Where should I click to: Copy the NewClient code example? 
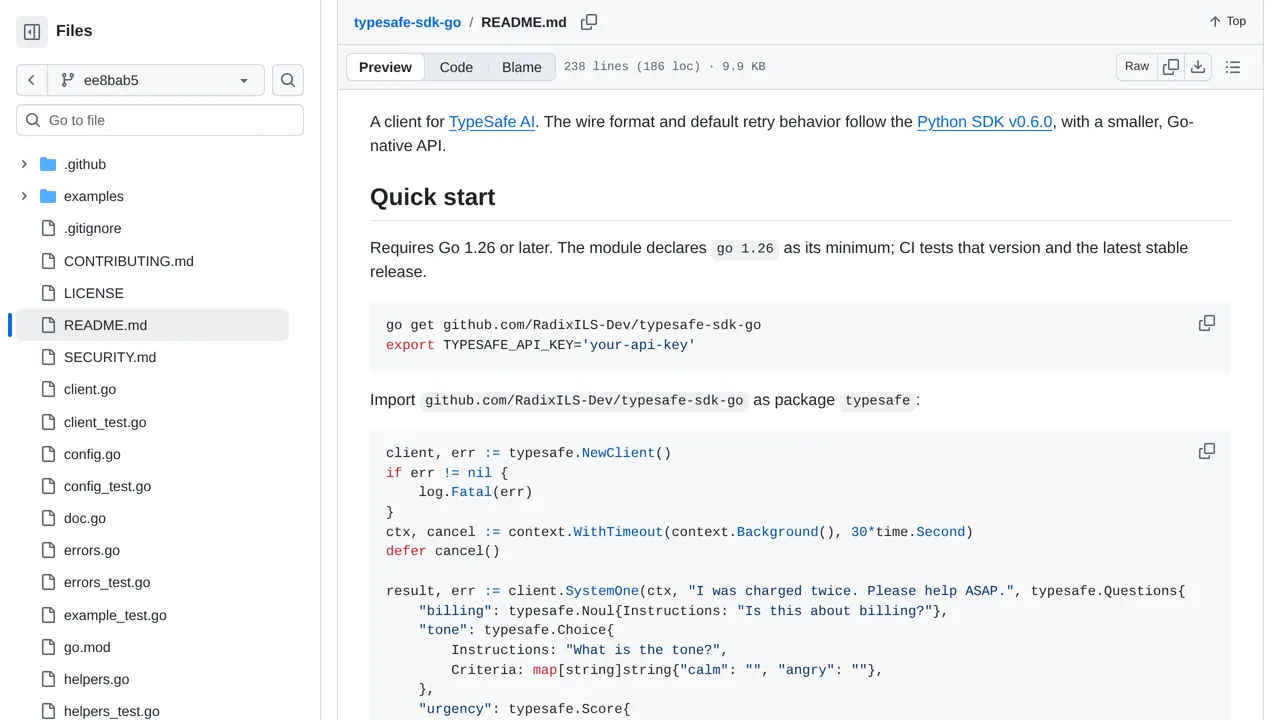pyautogui.click(x=1207, y=451)
